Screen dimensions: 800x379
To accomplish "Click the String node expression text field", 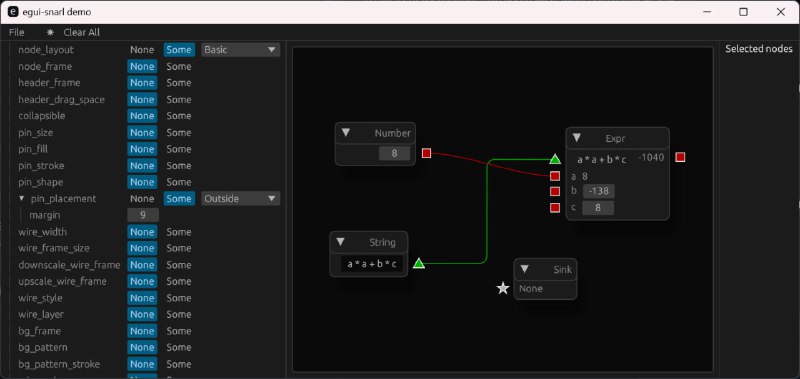I will click(x=371, y=264).
